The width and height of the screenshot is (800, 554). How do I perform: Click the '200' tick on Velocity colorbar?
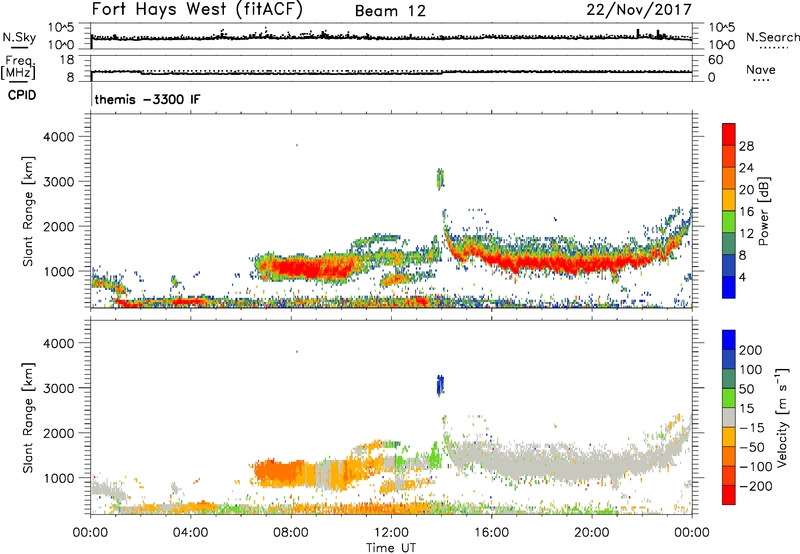(x=751, y=350)
